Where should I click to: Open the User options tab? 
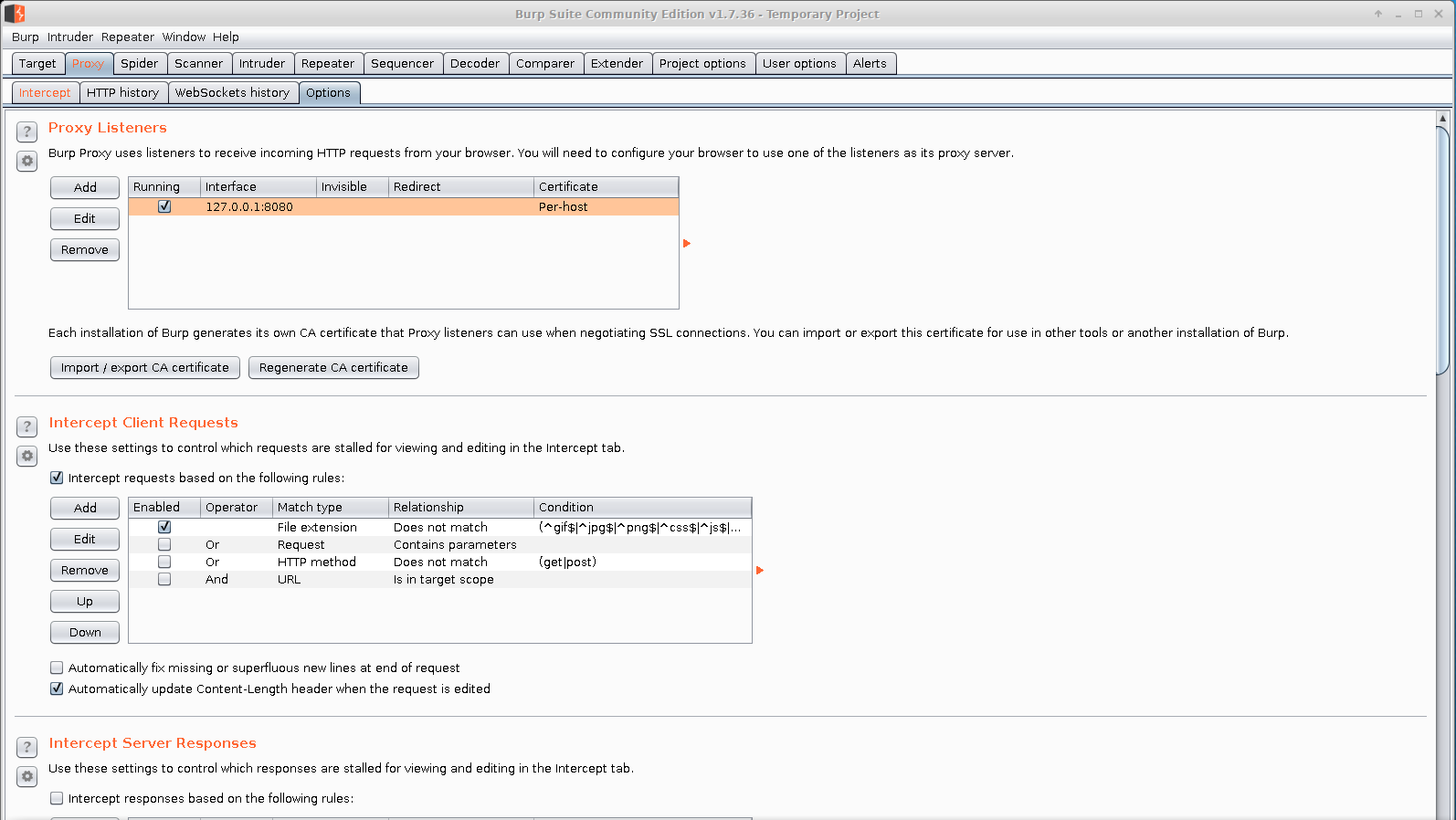tap(799, 64)
